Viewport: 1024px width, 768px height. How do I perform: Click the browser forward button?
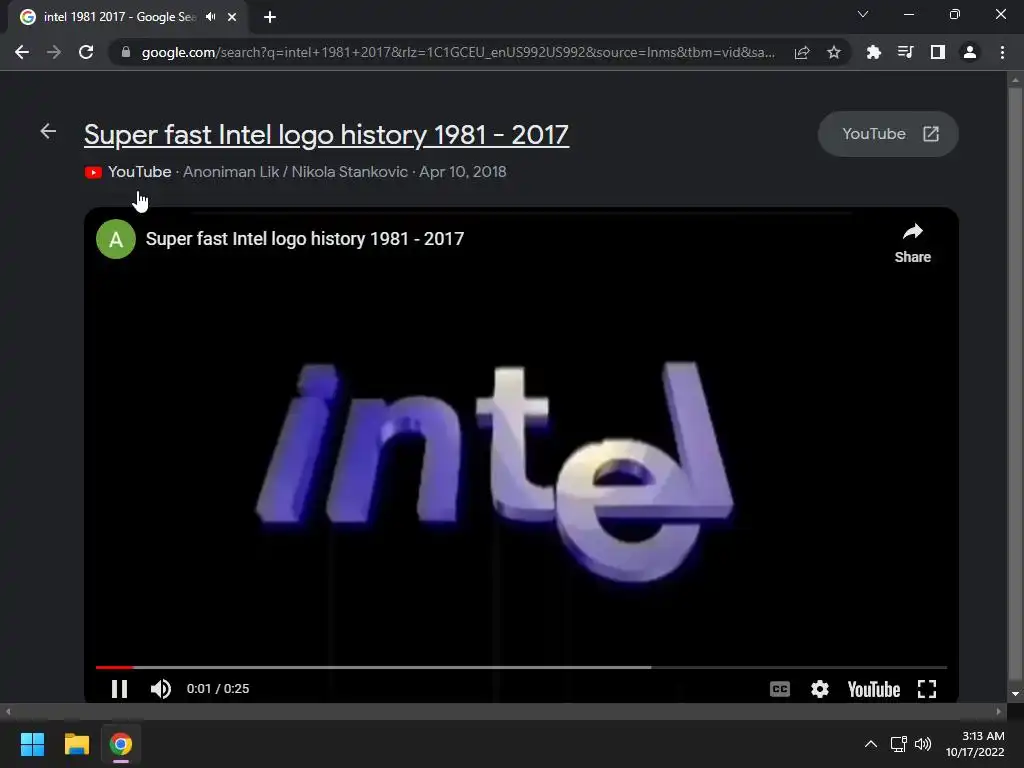(54, 52)
